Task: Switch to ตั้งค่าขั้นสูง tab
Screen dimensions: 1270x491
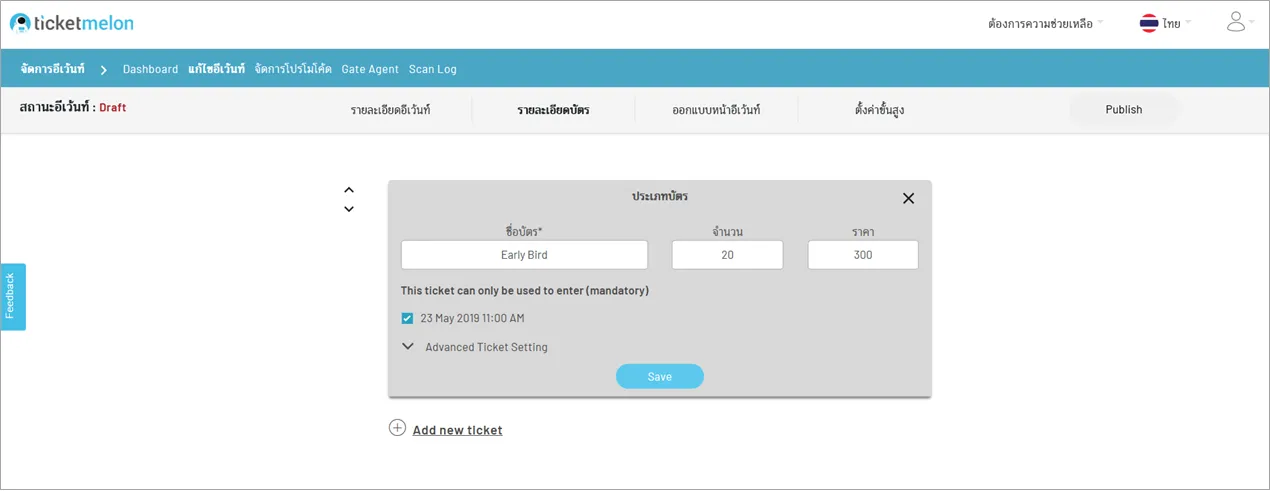Action: click(880, 109)
